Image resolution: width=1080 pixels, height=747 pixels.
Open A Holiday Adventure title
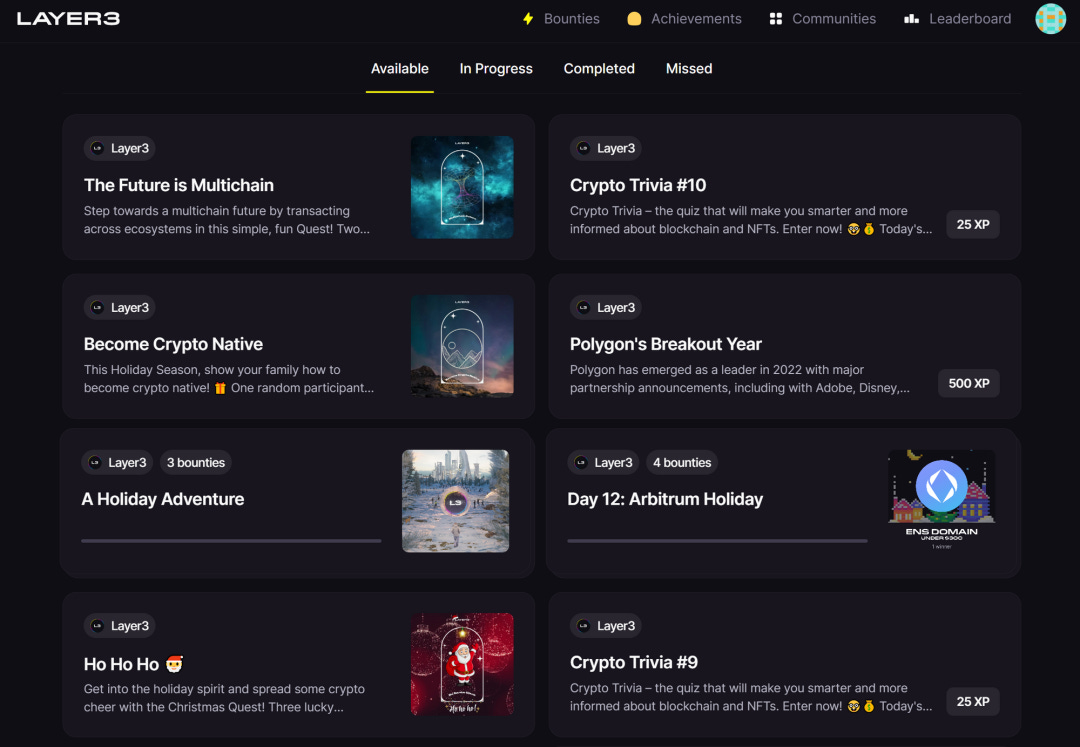(163, 499)
